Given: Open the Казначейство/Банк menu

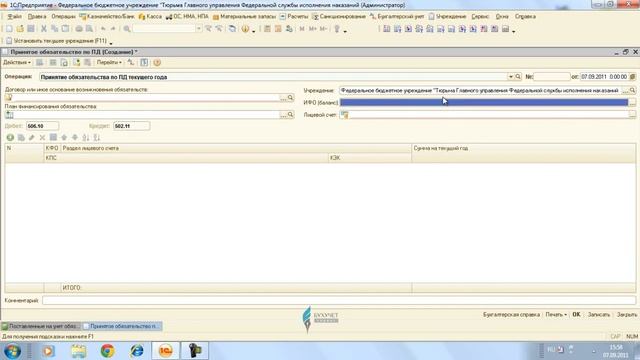Looking at the screenshot, I should tap(107, 17).
